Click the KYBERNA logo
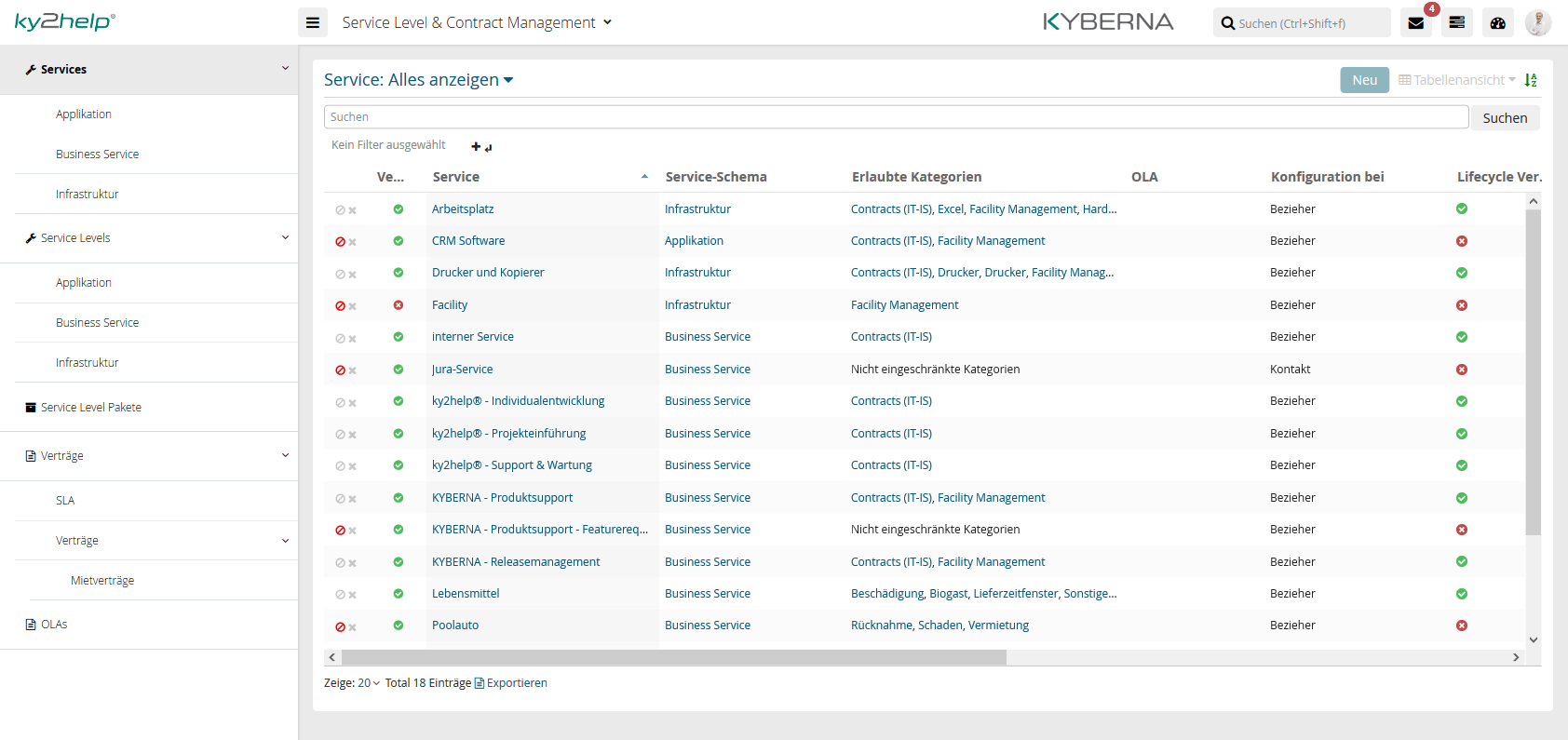The image size is (1568, 740). coord(1108,21)
